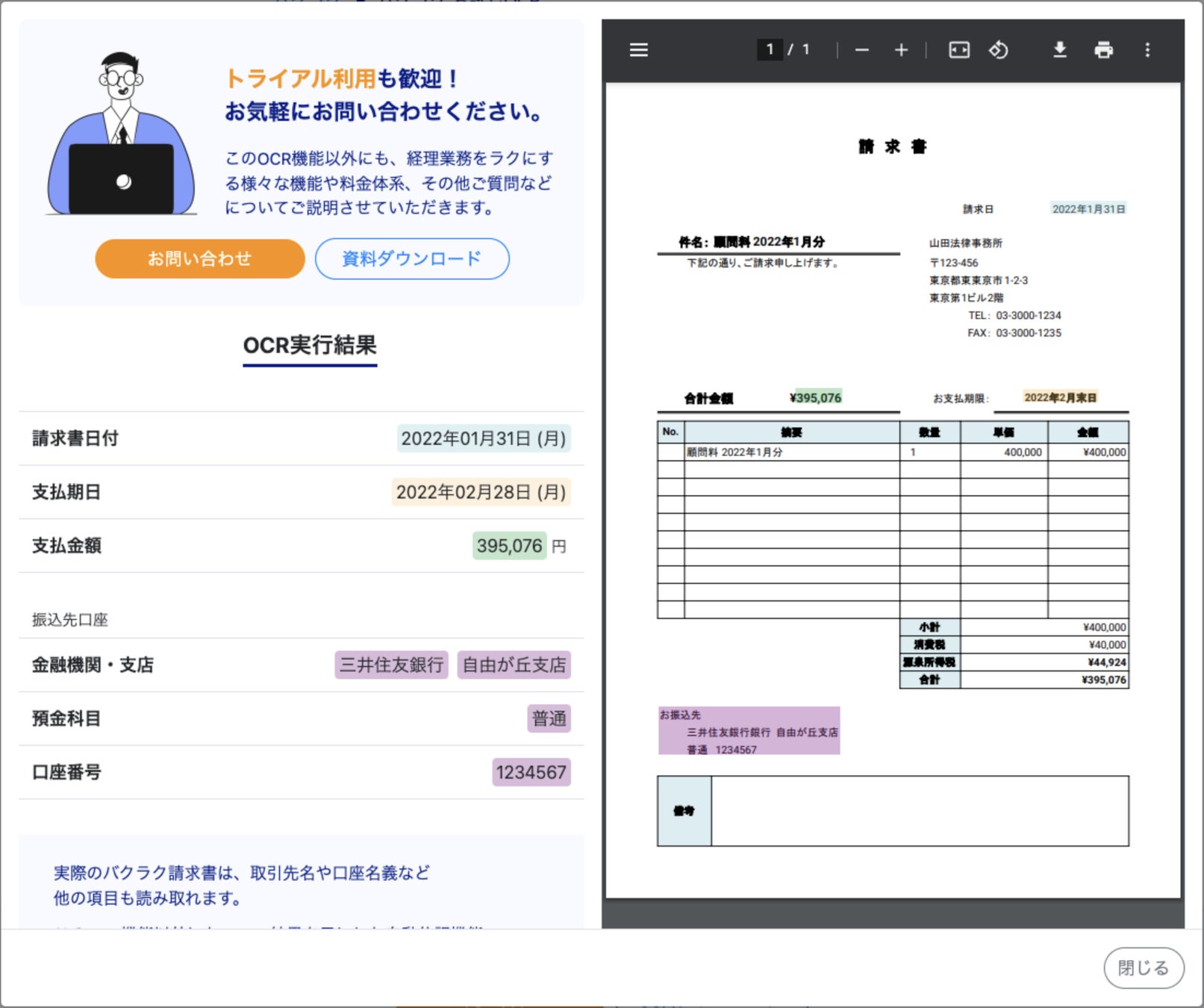Select the invoice date 2022年01月31日 value
The width and height of the screenshot is (1204, 1008).
tap(483, 438)
